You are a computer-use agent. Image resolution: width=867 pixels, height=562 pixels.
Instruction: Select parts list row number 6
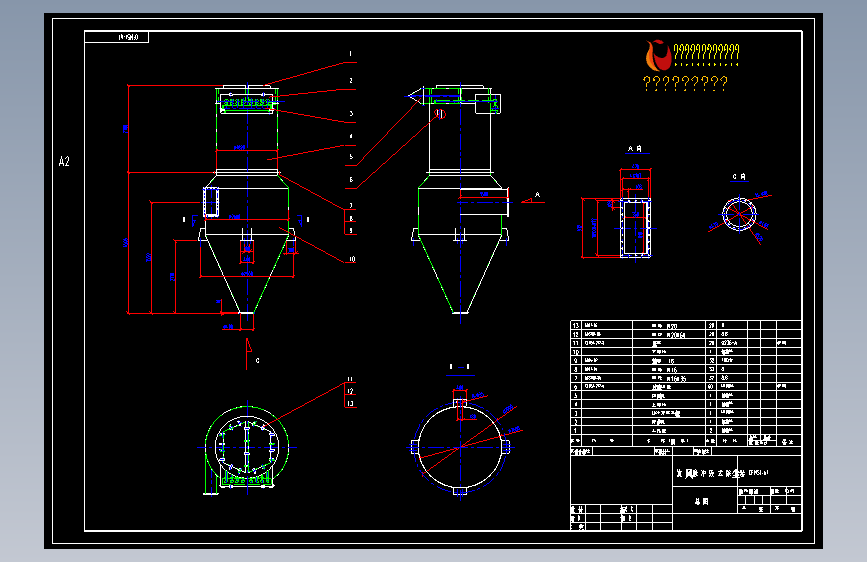pyautogui.click(x=686, y=386)
